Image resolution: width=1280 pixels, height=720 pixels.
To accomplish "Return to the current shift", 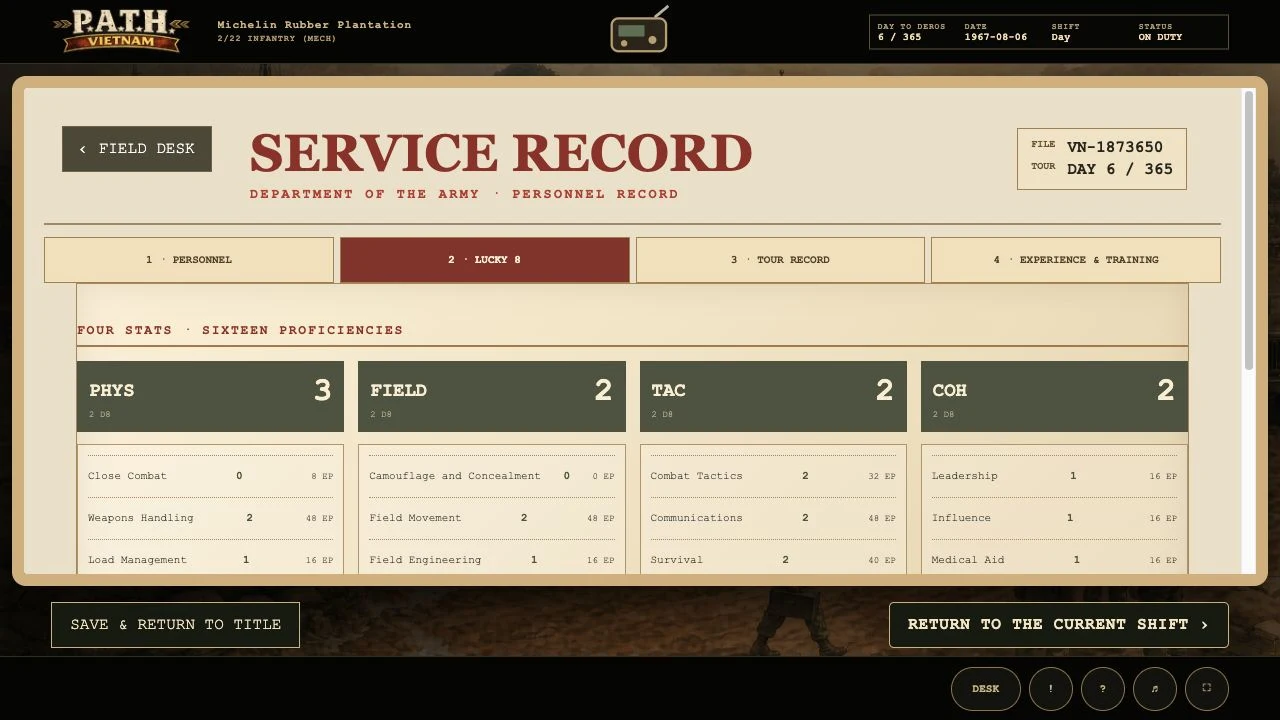I will 1058,624.
